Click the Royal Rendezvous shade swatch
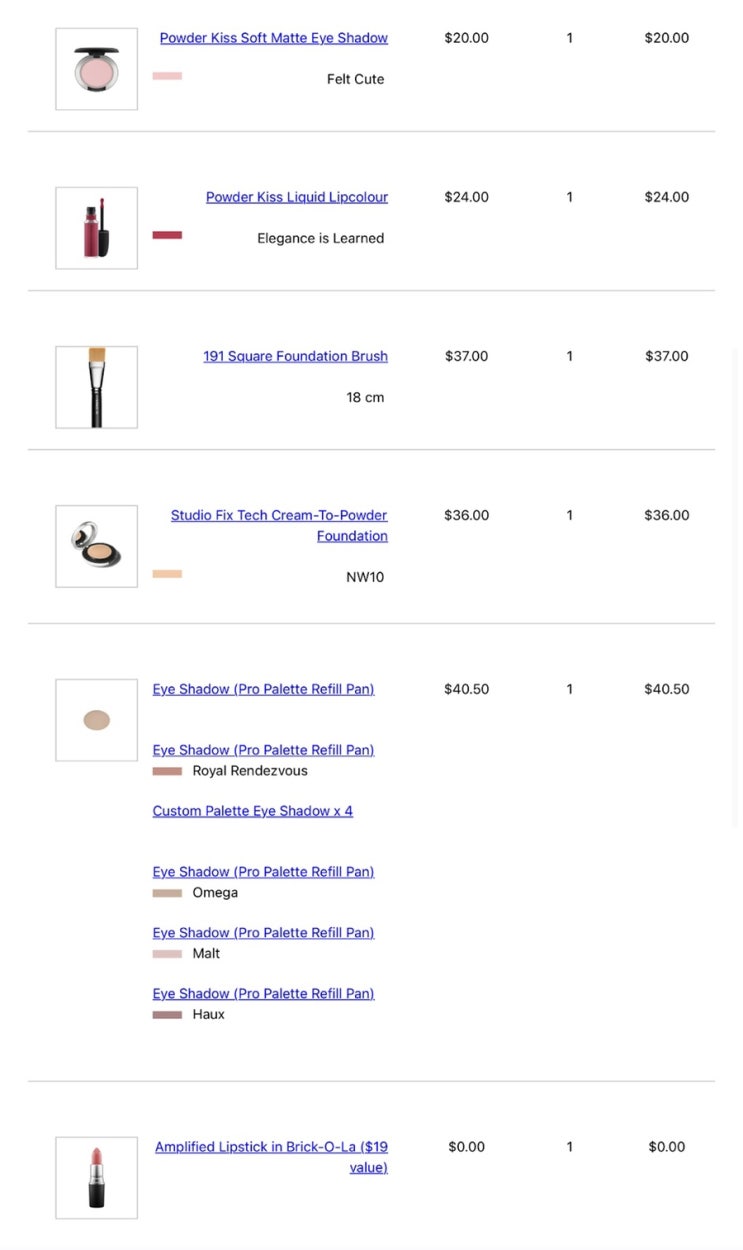This screenshot has height=1250, width=743. [x=167, y=772]
